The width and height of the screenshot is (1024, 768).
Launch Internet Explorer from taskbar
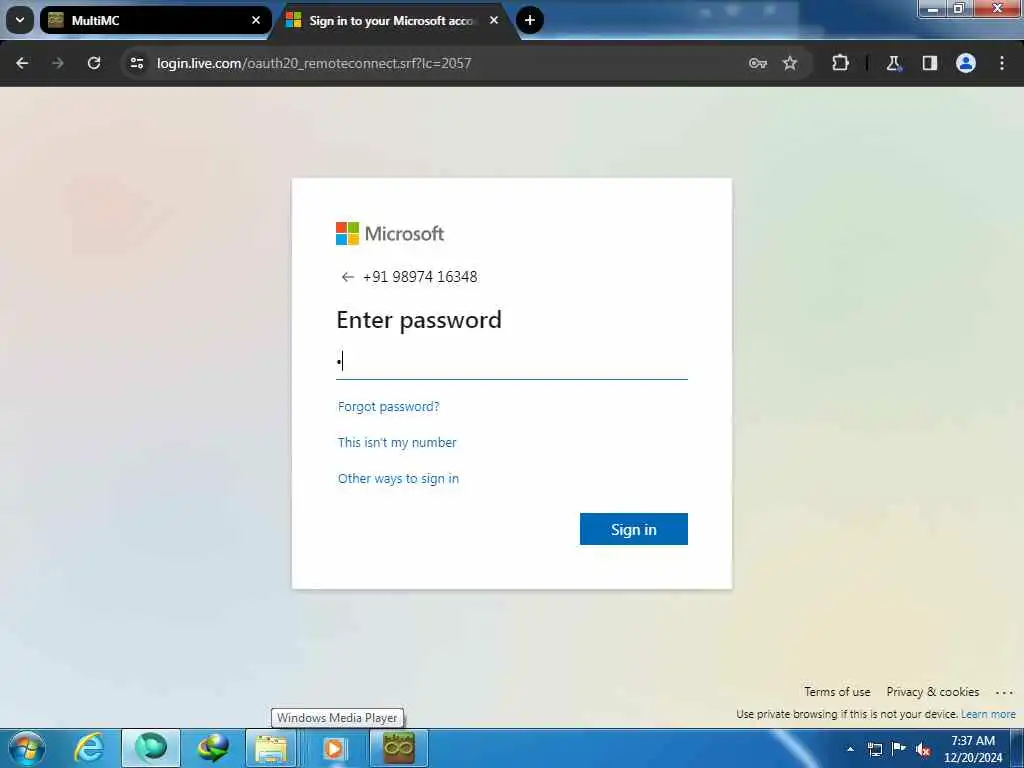[x=89, y=748]
